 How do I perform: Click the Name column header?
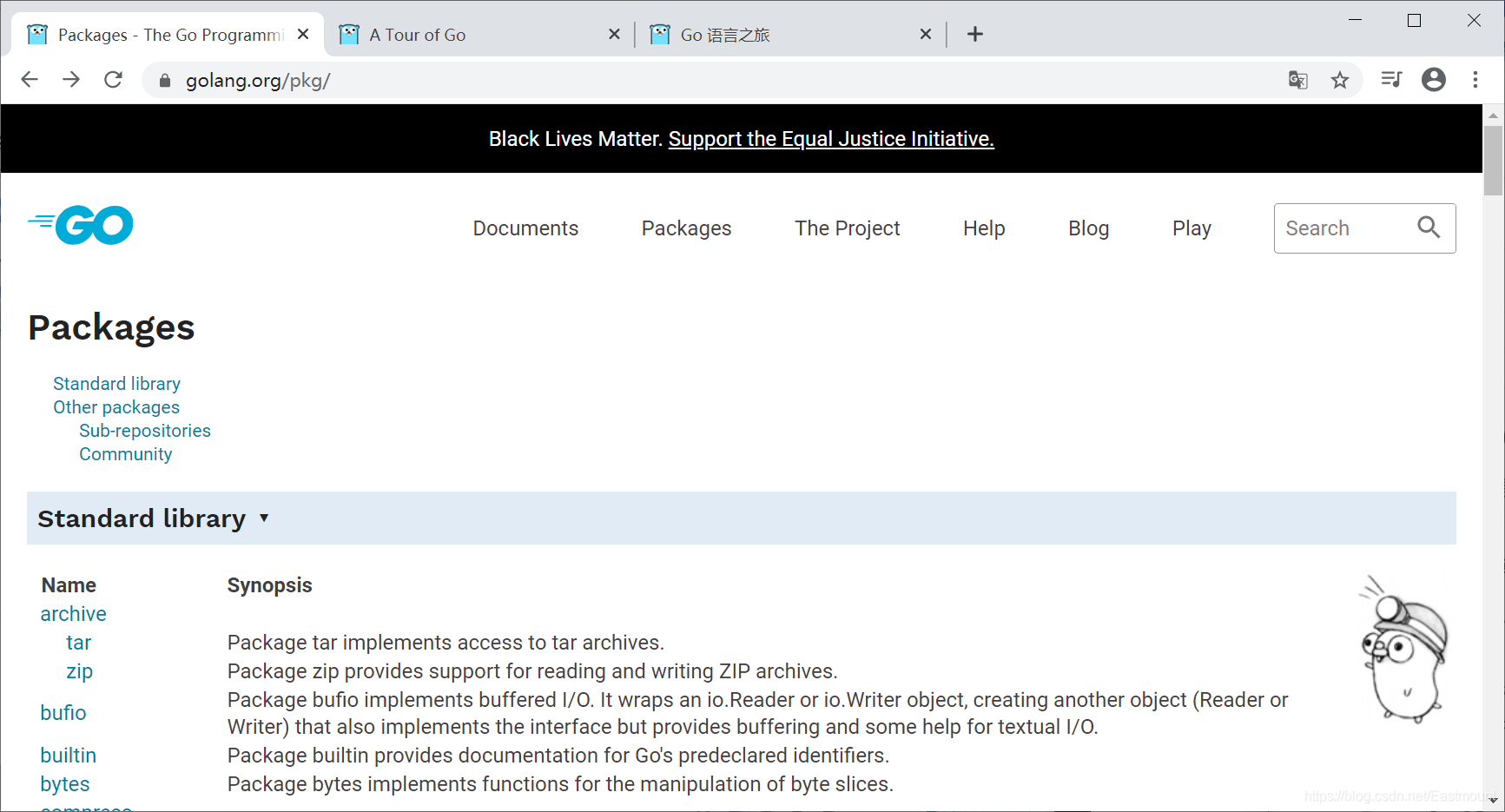tap(69, 585)
